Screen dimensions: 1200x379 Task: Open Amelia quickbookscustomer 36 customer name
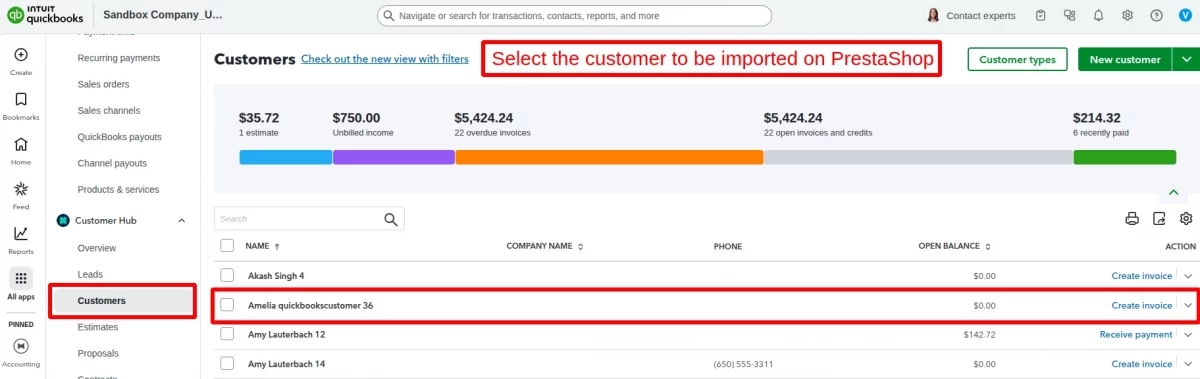tap(311, 305)
